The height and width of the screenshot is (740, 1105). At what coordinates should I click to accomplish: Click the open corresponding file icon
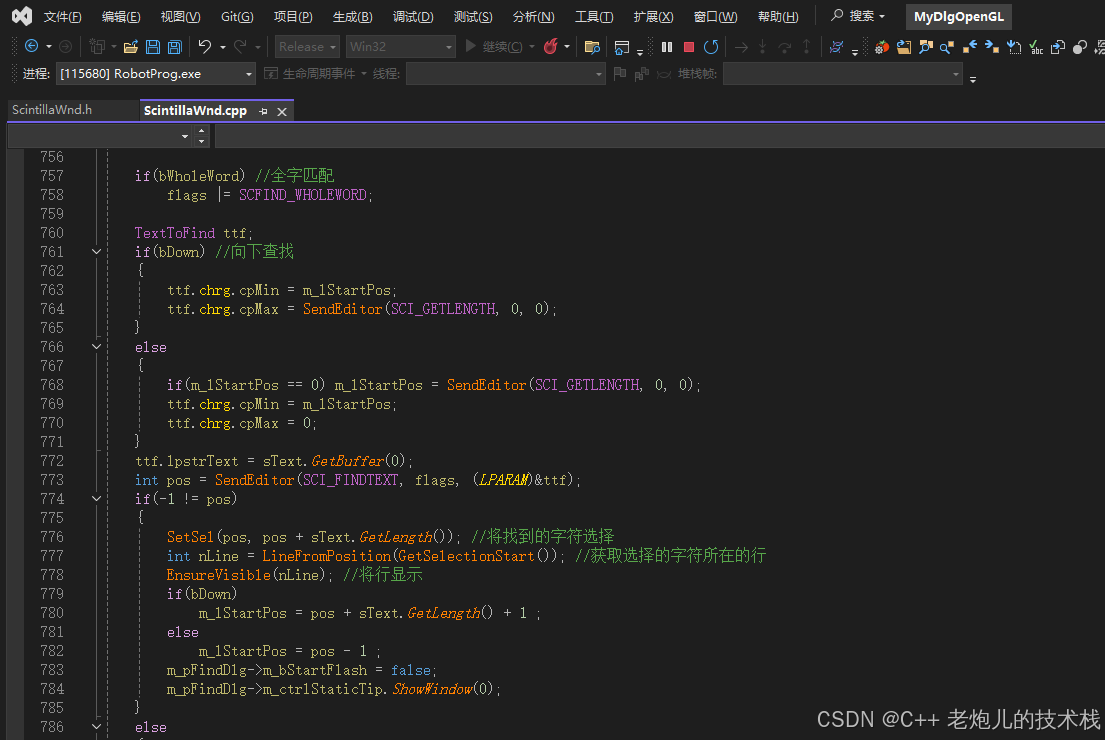903,47
